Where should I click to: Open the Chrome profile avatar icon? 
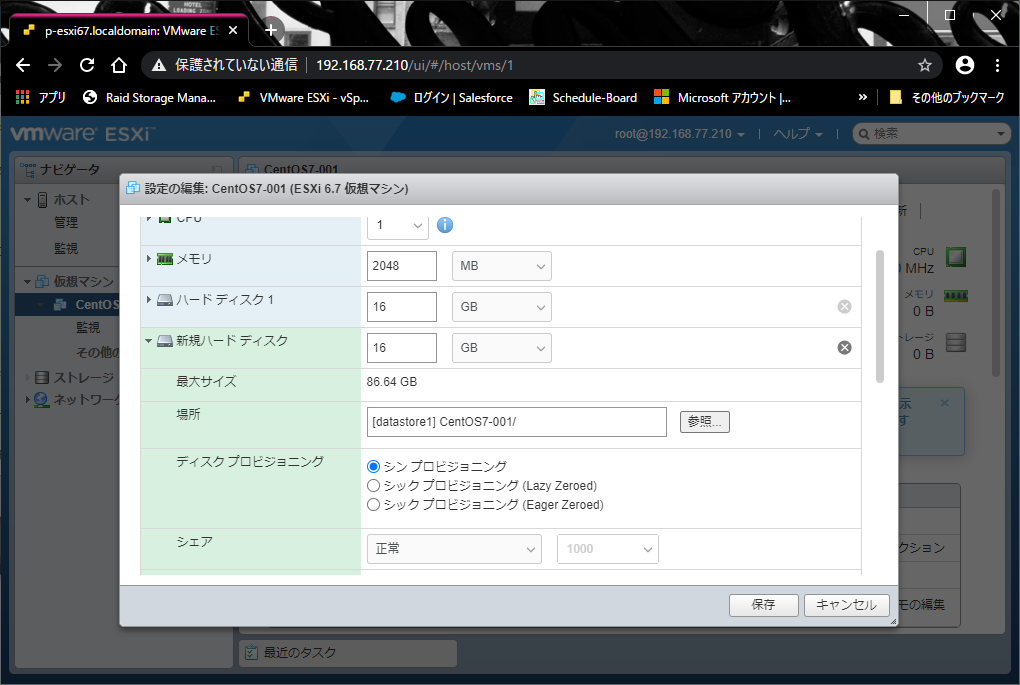965,65
